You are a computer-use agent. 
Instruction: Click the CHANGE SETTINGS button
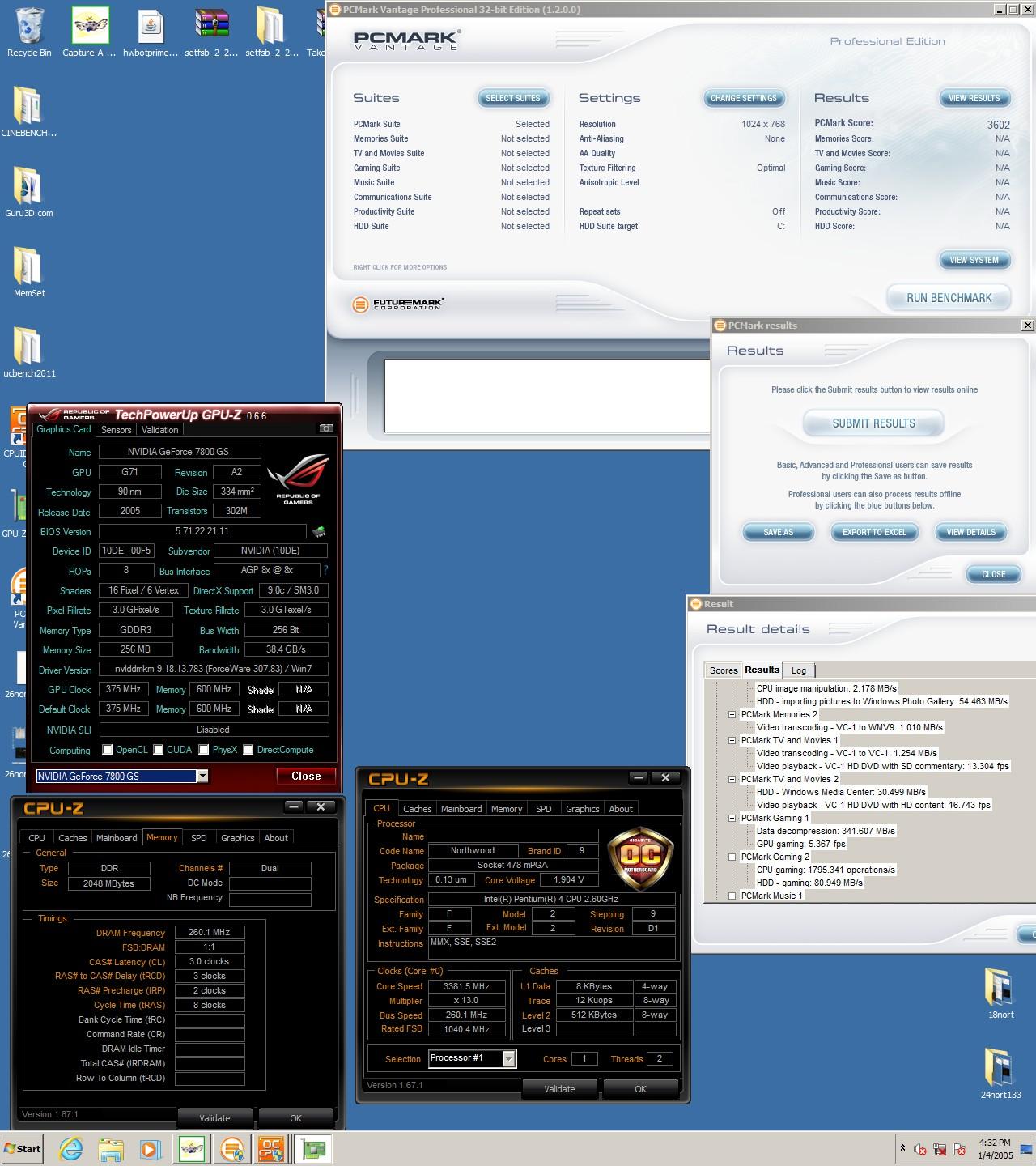[743, 98]
